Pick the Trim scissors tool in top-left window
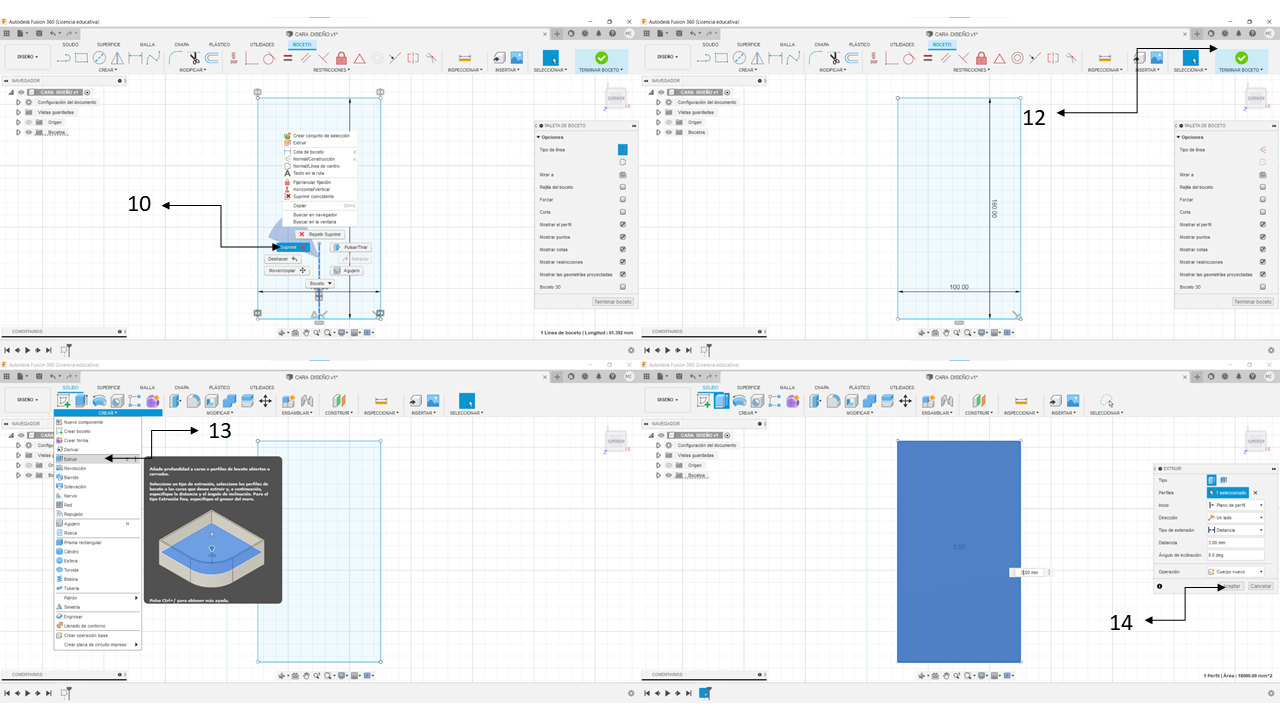 click(x=194, y=58)
